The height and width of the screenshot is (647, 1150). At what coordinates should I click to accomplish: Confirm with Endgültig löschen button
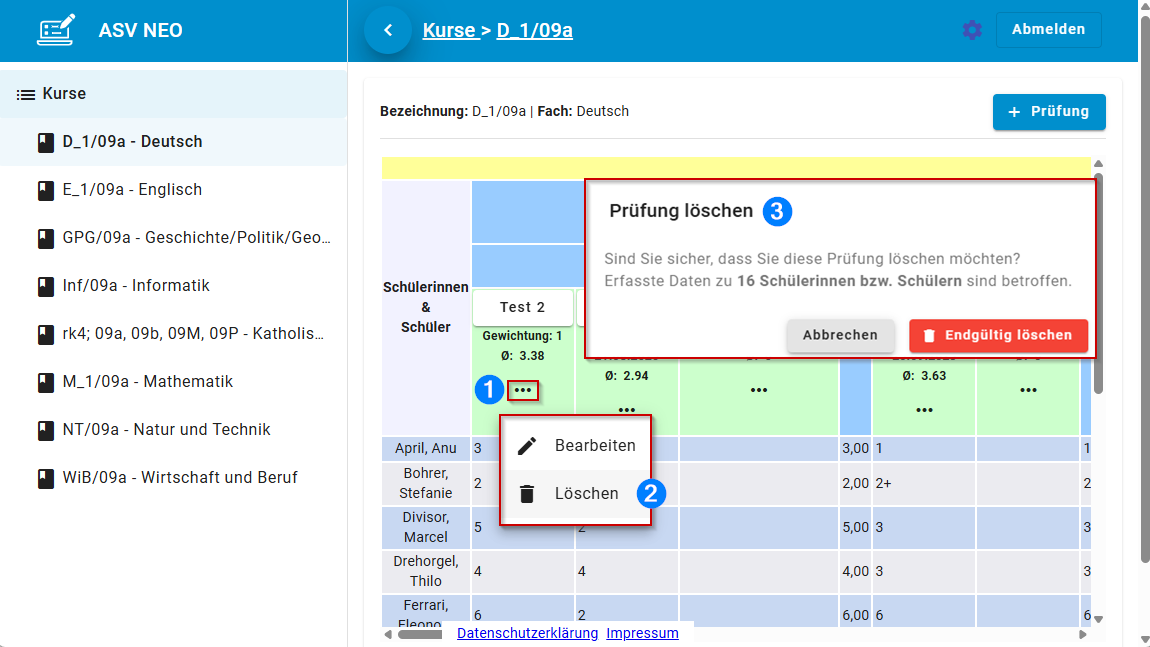coord(998,335)
